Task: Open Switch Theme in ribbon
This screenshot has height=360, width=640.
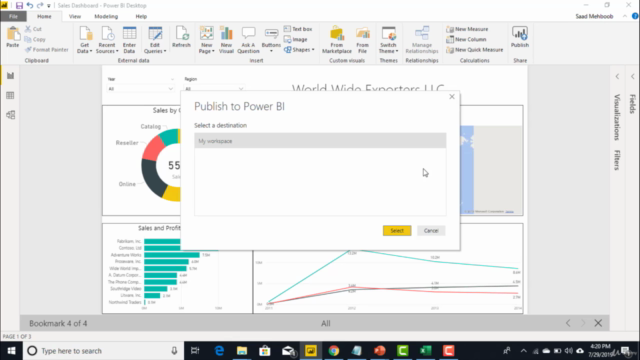Action: pyautogui.click(x=388, y=40)
